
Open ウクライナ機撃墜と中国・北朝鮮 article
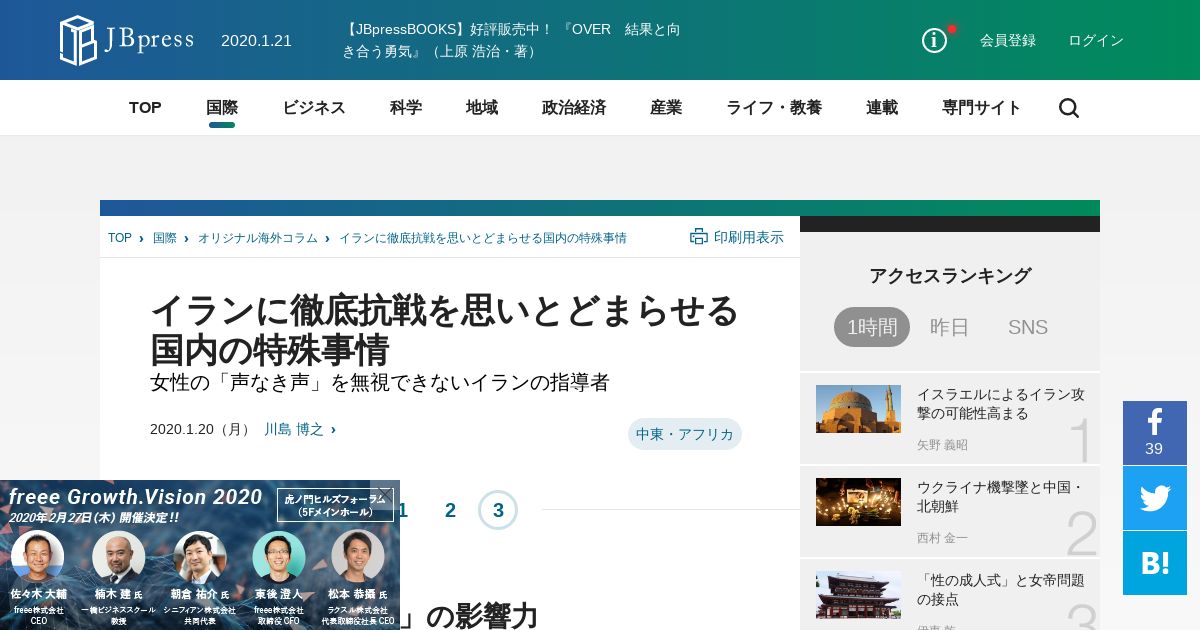pyautogui.click(x=1001, y=497)
